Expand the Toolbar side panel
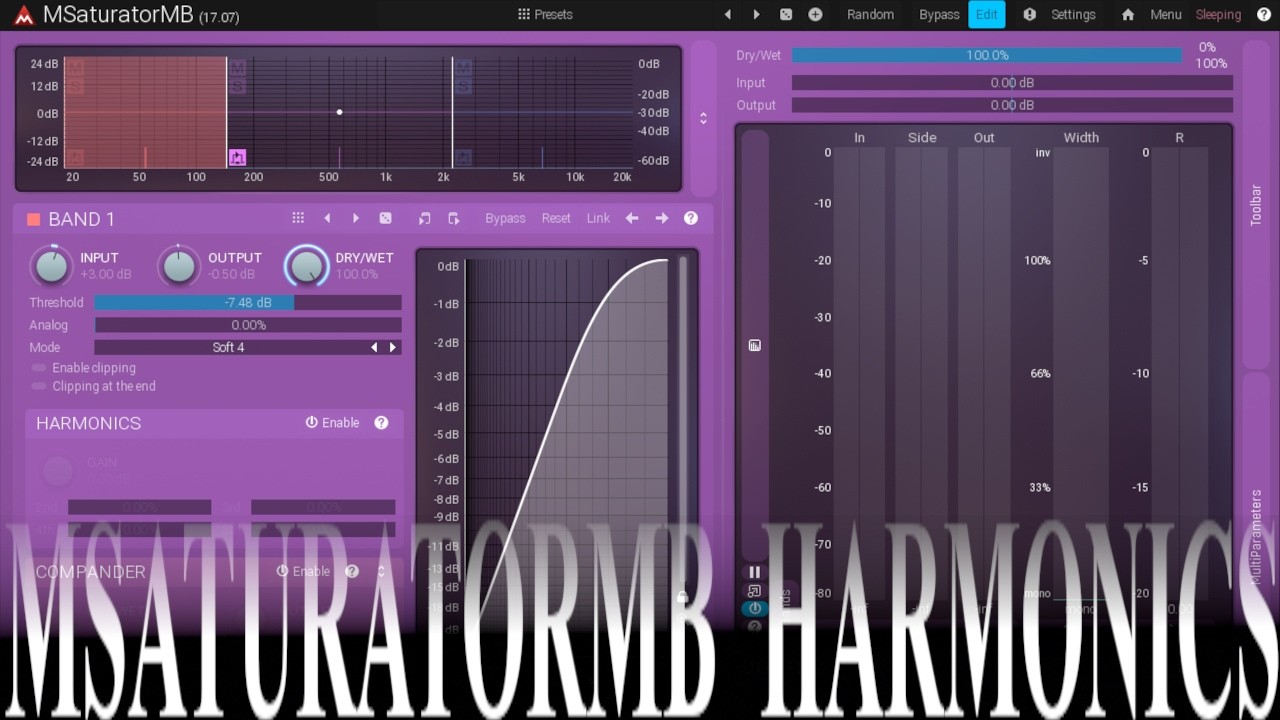Image resolution: width=1280 pixels, height=720 pixels. [x=1256, y=204]
